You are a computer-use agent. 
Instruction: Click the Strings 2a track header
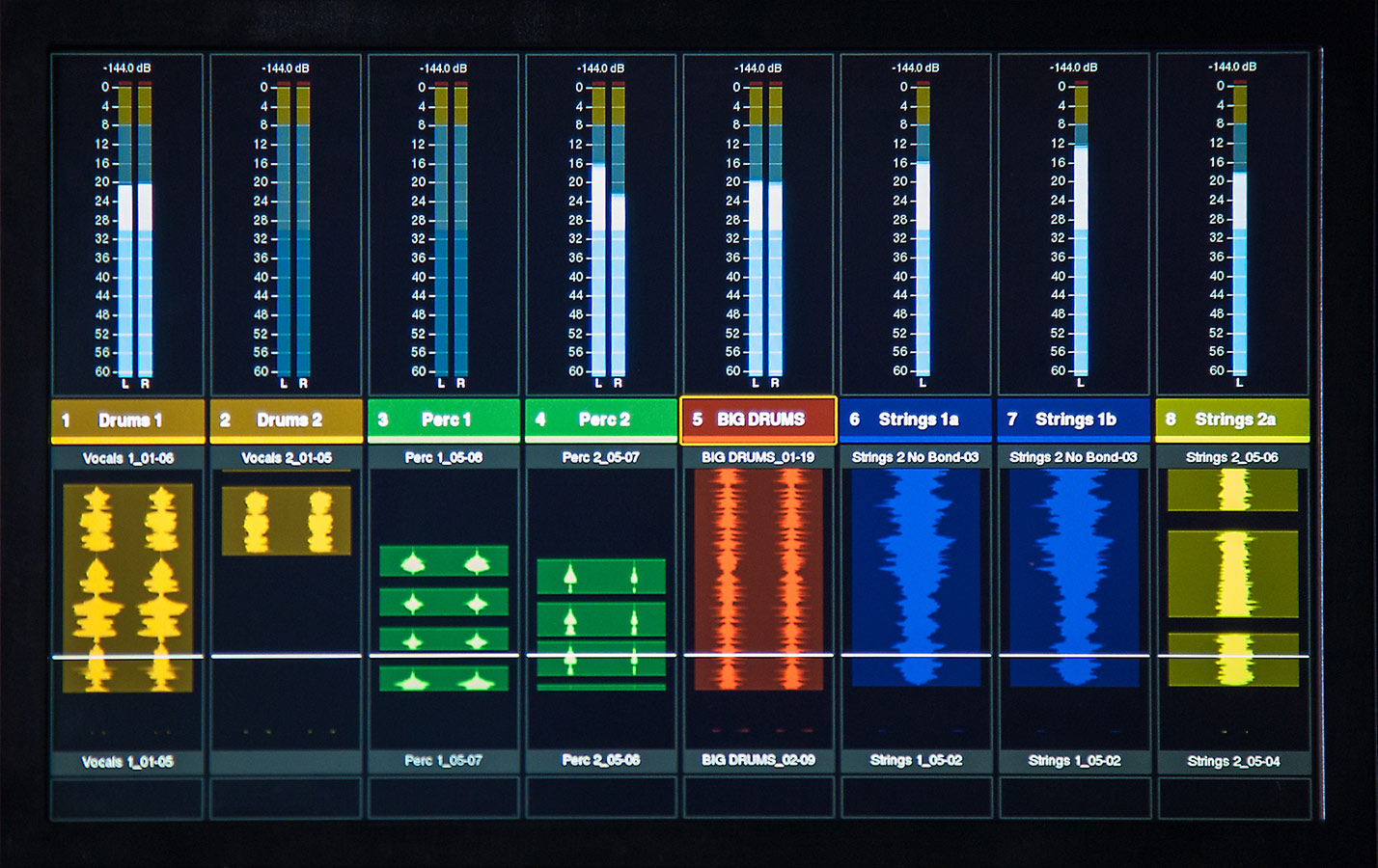[x=1232, y=420]
